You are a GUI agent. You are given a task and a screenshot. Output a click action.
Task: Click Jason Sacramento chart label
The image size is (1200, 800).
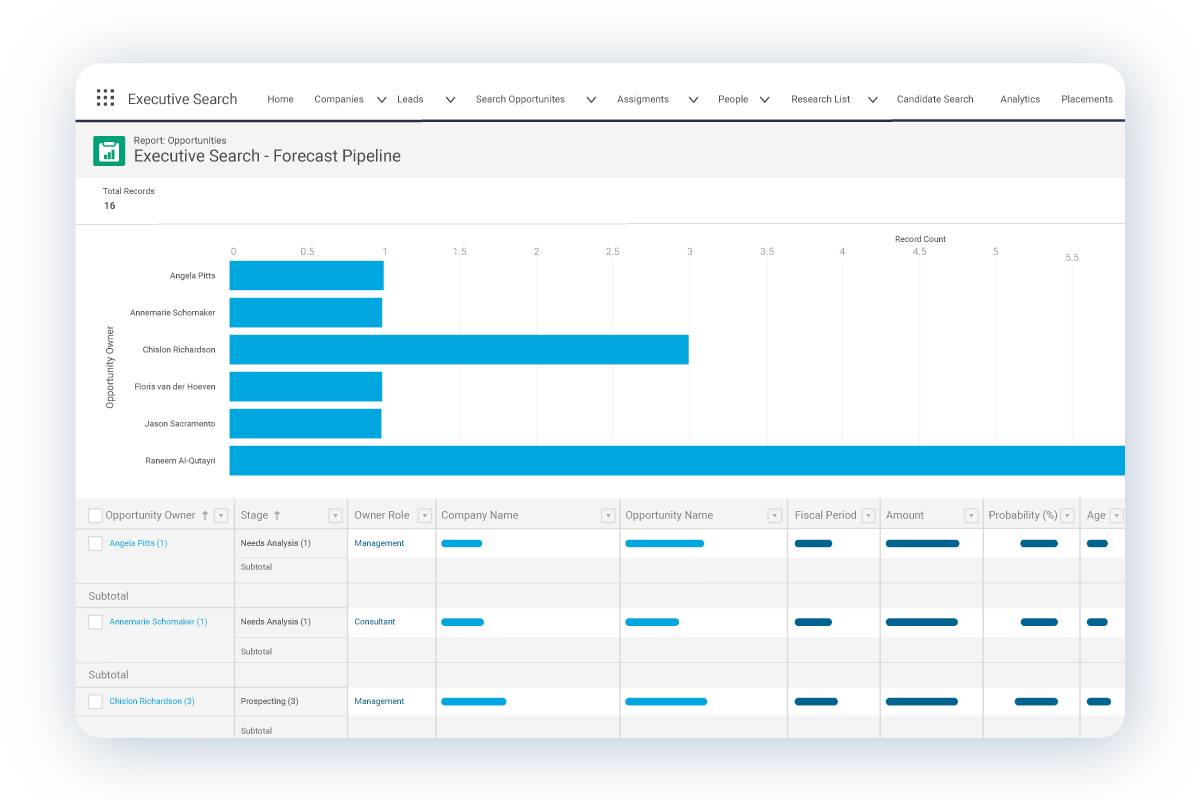pyautogui.click(x=180, y=424)
